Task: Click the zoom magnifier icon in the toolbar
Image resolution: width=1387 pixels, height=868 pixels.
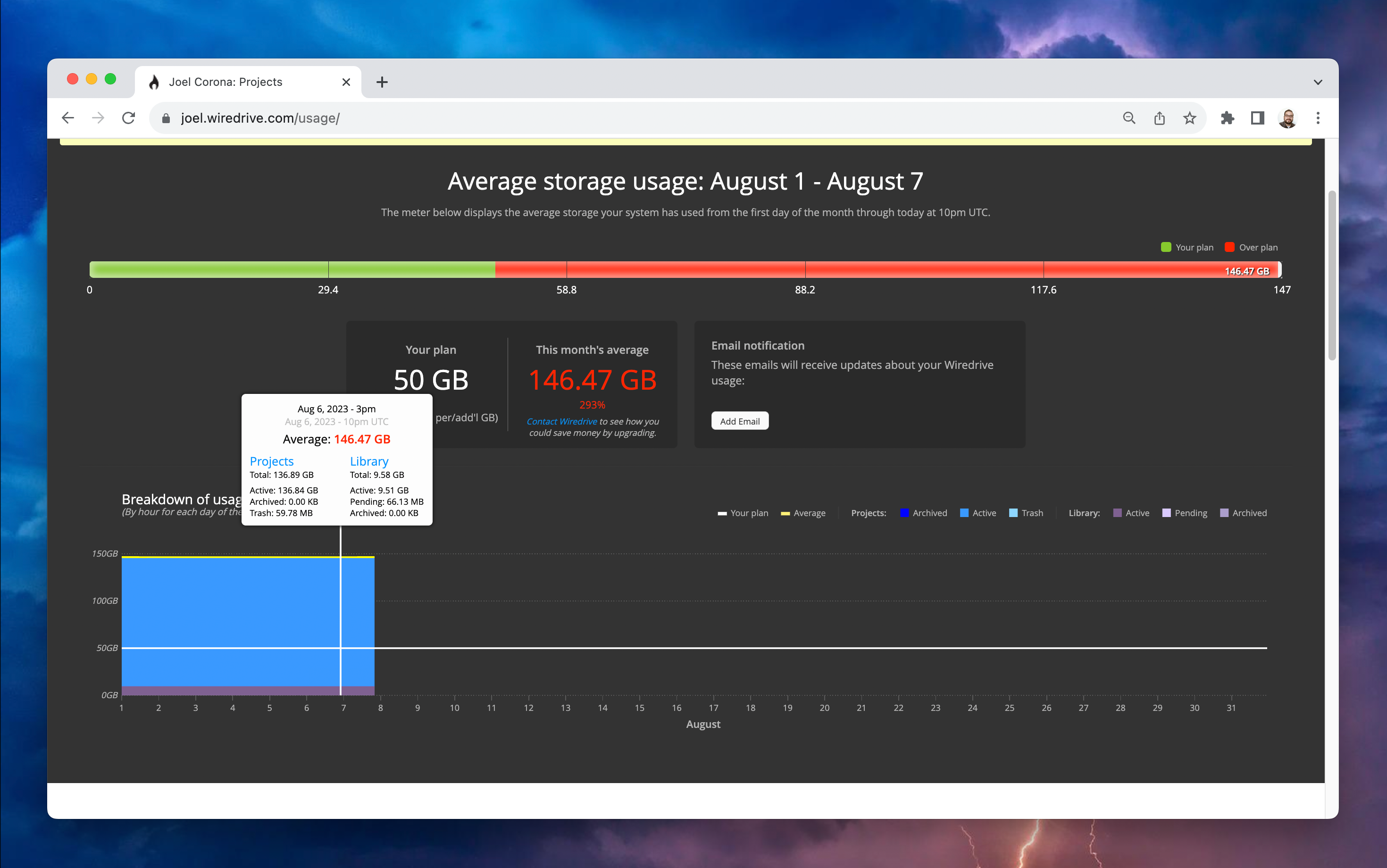Action: 1128,117
